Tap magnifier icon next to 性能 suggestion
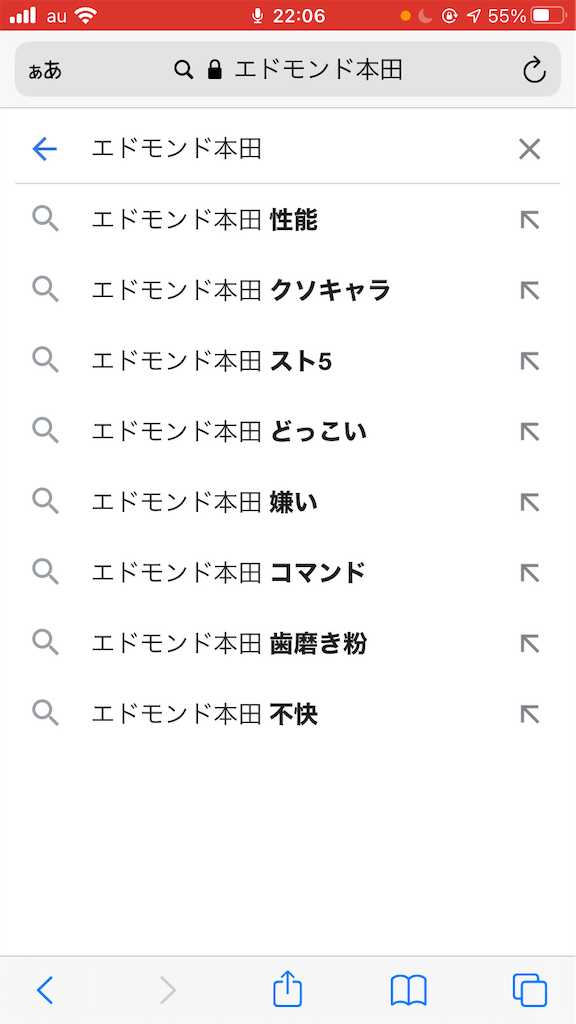This screenshot has width=576, height=1024. [45, 219]
